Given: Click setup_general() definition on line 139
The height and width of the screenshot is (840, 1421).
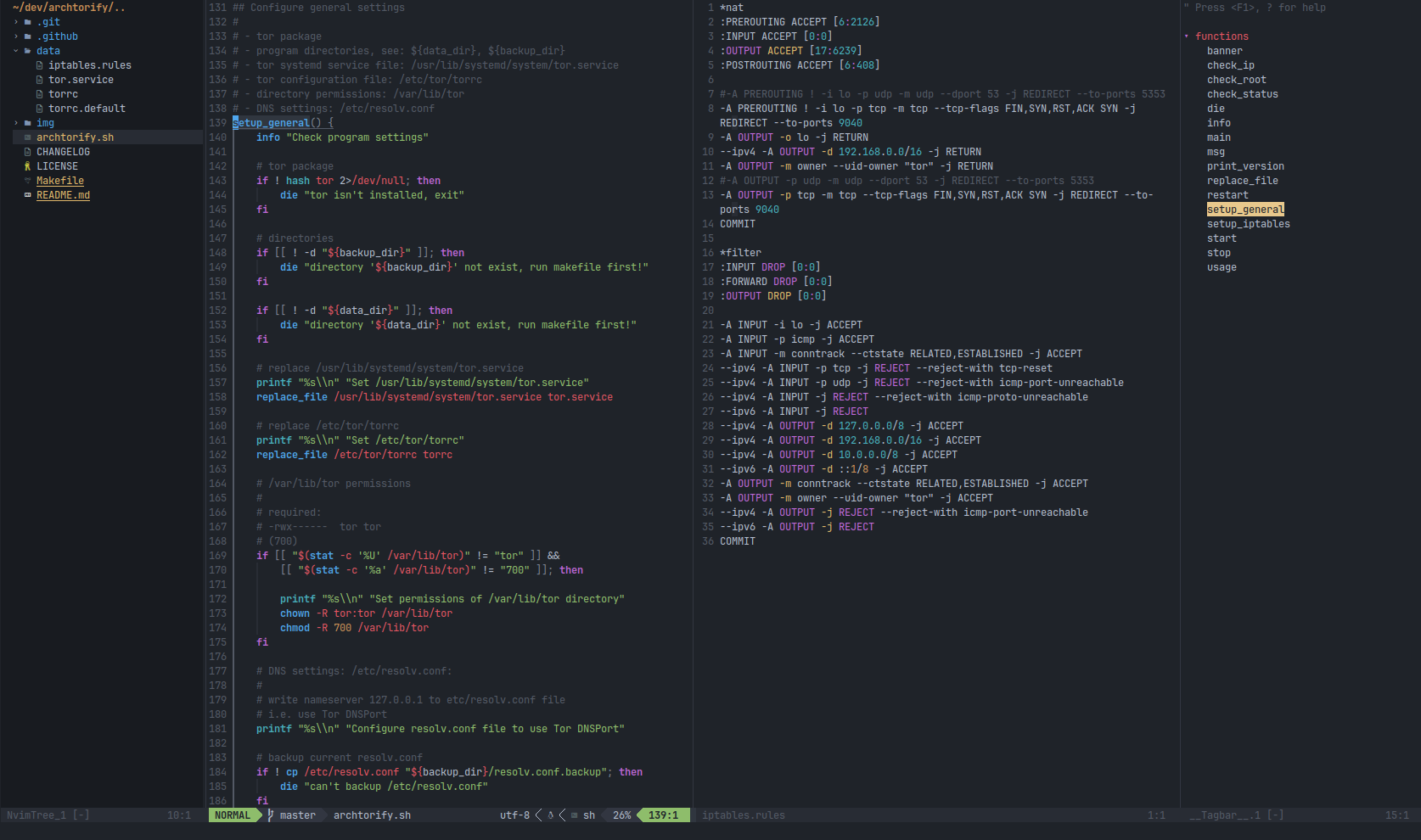Looking at the screenshot, I should [x=283, y=123].
